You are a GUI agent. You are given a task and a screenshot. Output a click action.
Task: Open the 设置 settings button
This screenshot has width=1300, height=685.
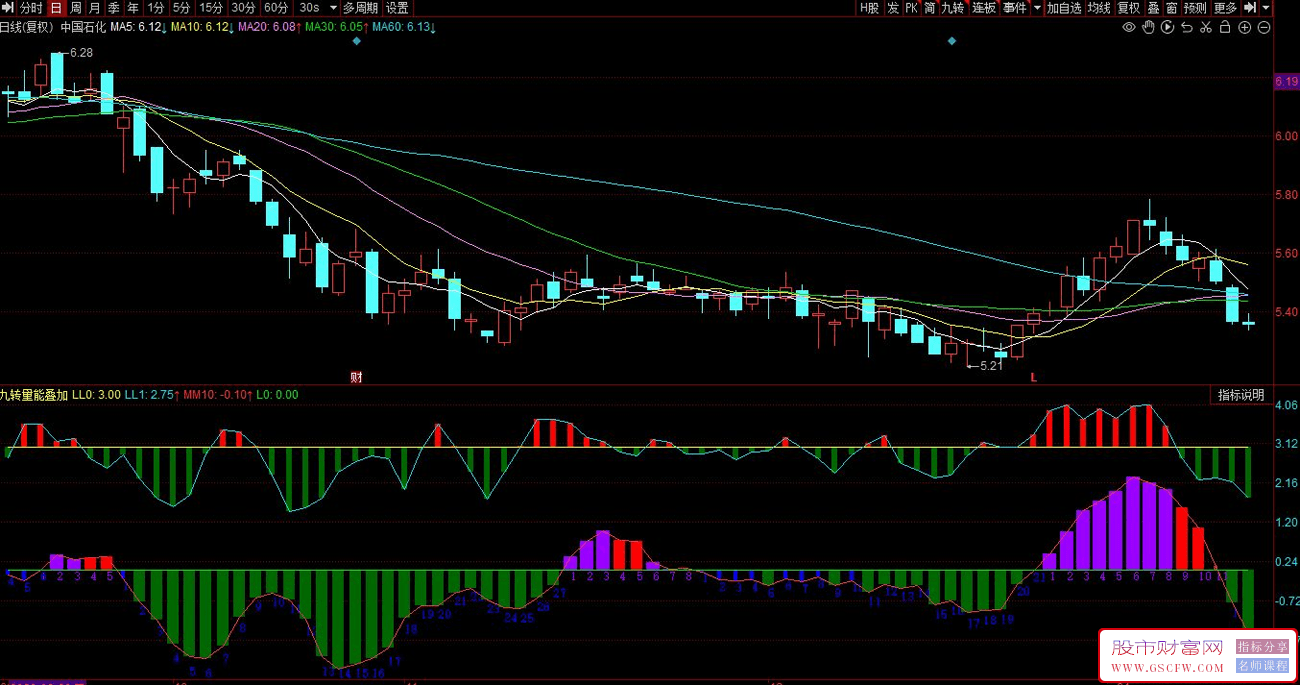pos(397,7)
